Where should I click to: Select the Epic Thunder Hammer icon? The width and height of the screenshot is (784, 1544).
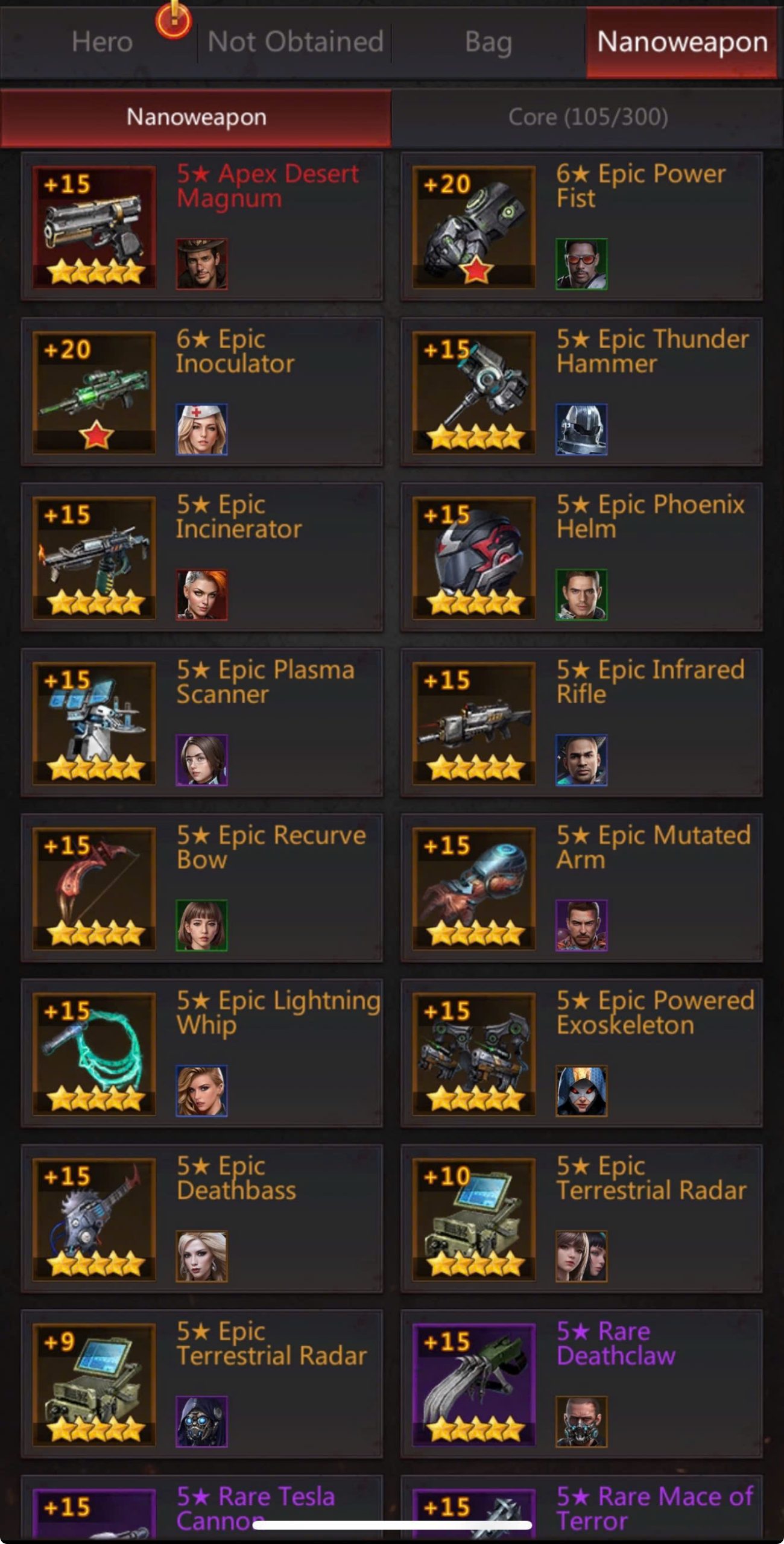click(x=474, y=392)
